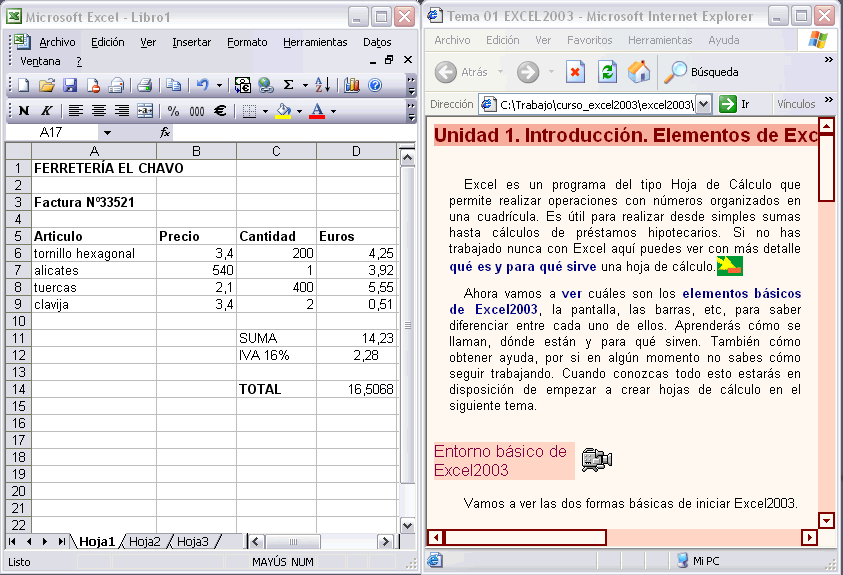
Task: Go to Home page icon in browser
Action: [x=638, y=72]
